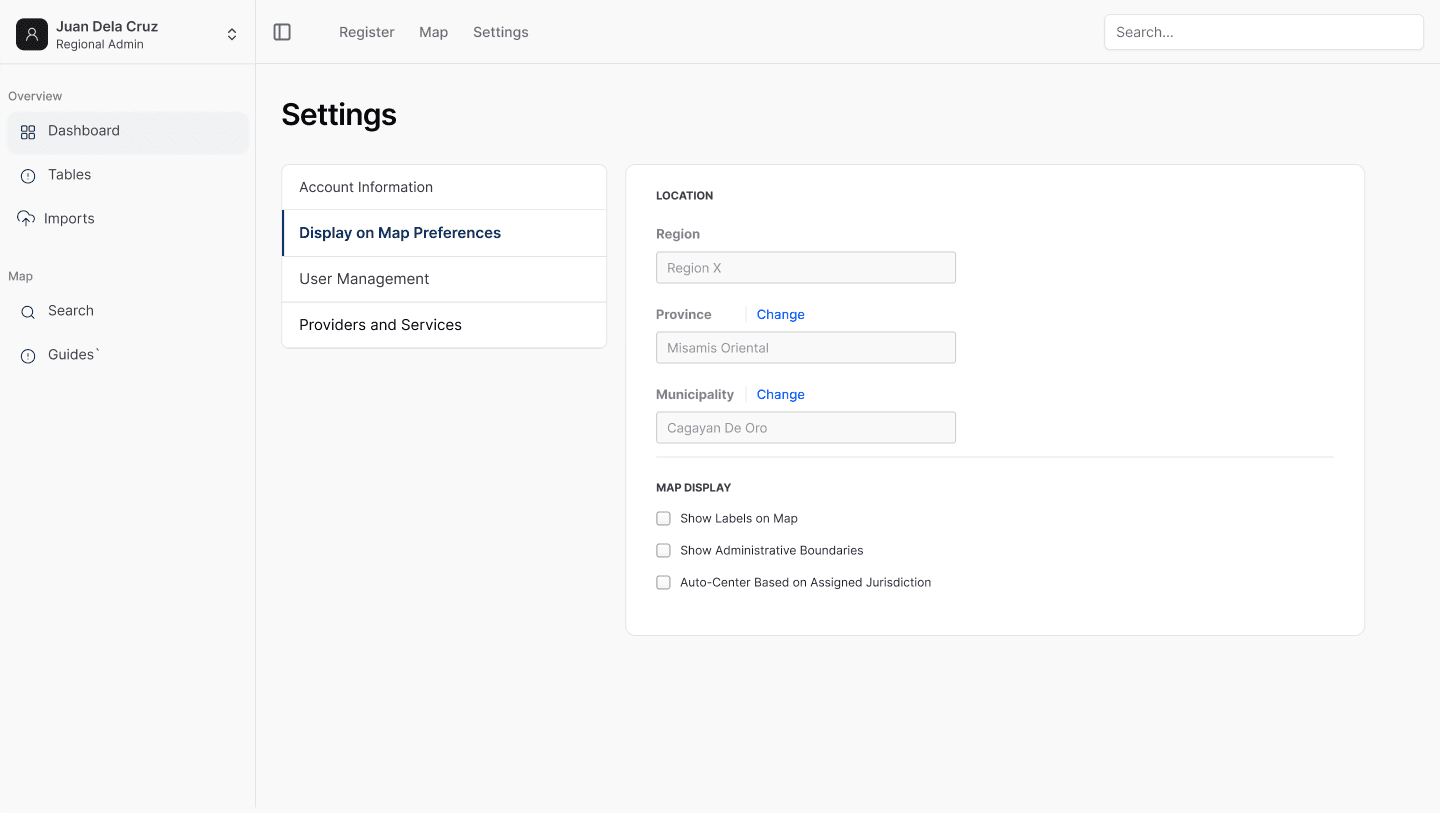Click the top Search input field
Viewport: 1441px width, 813px height.
1263,32
